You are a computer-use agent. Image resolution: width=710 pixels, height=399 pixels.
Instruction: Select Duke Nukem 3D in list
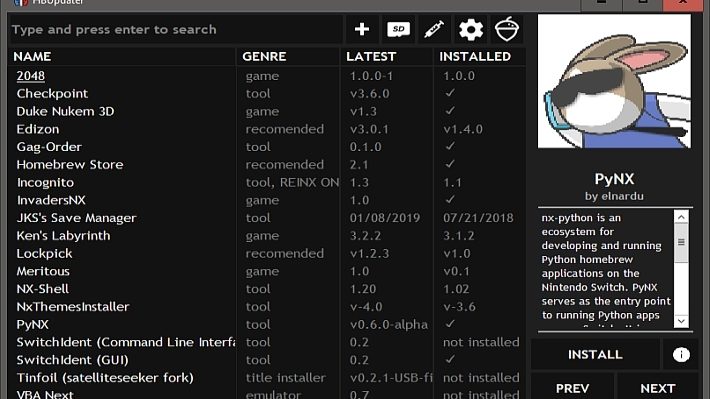(267, 111)
